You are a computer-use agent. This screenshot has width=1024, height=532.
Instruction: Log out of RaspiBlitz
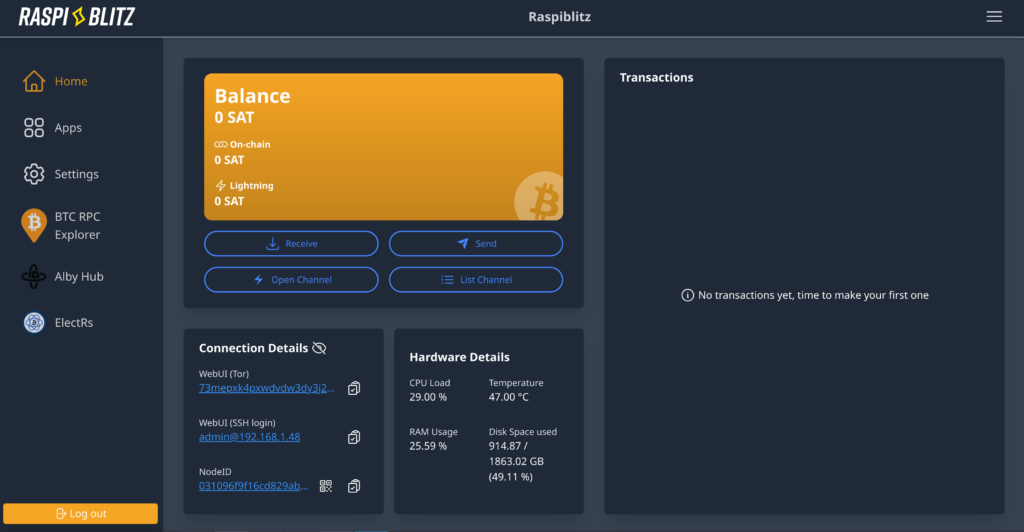click(80, 514)
